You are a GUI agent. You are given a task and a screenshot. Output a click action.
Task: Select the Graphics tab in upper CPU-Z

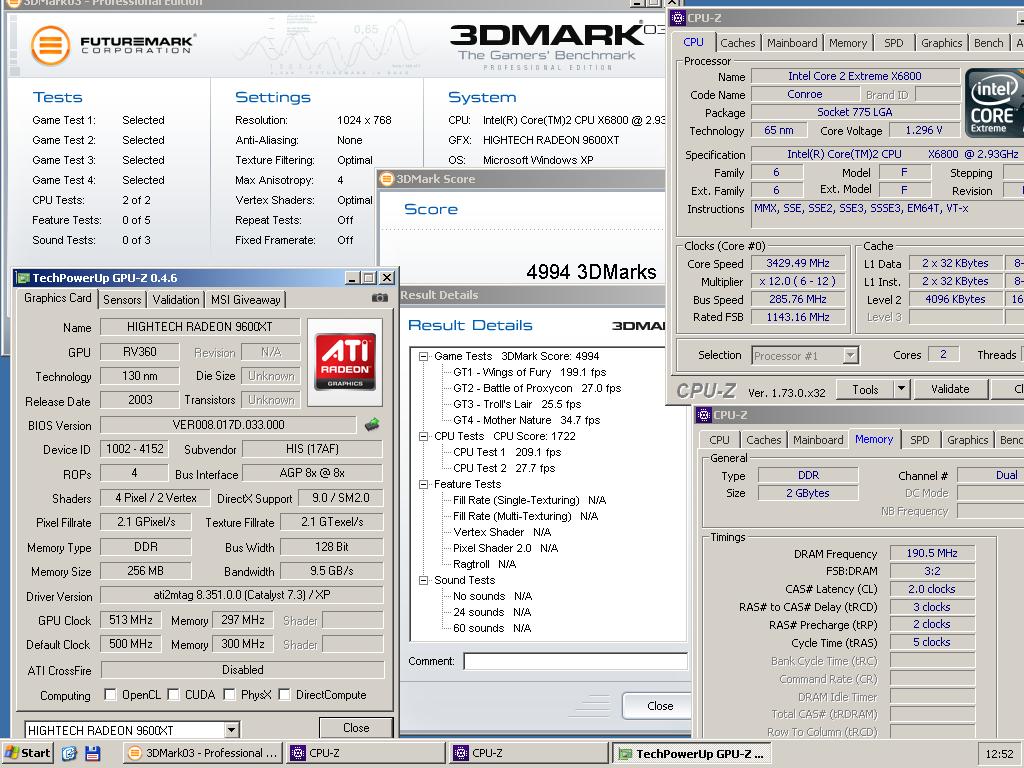click(941, 43)
